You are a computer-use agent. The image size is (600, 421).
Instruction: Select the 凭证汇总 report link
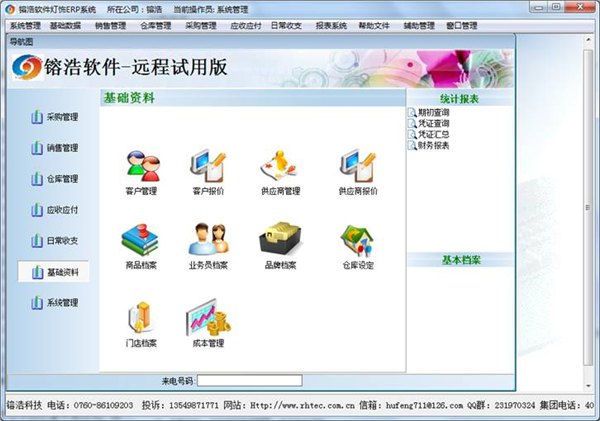click(434, 134)
